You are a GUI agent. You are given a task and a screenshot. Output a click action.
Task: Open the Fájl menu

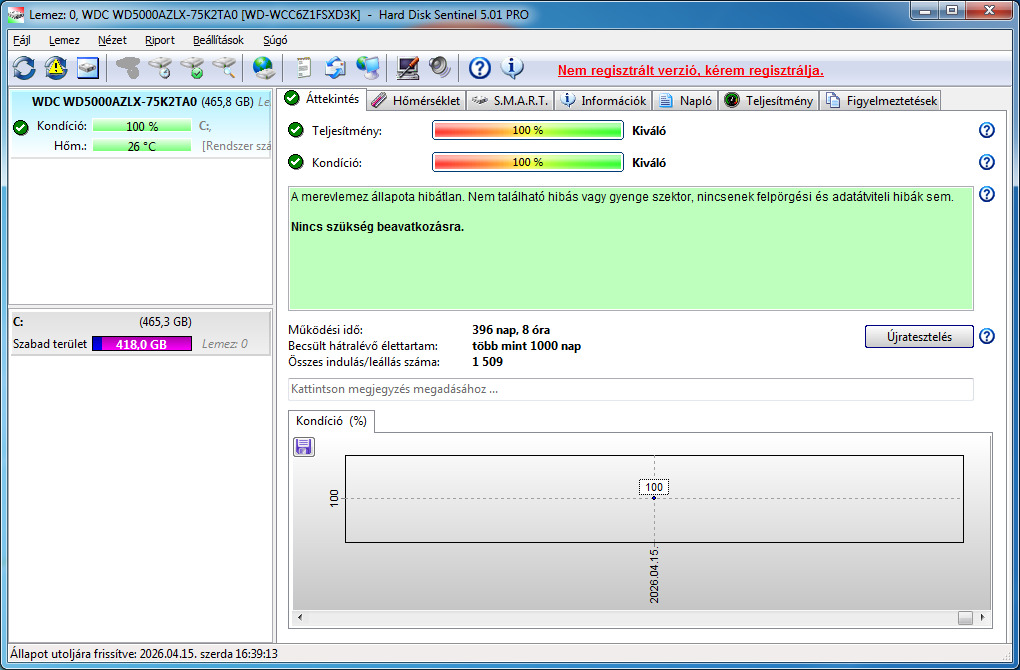(22, 40)
